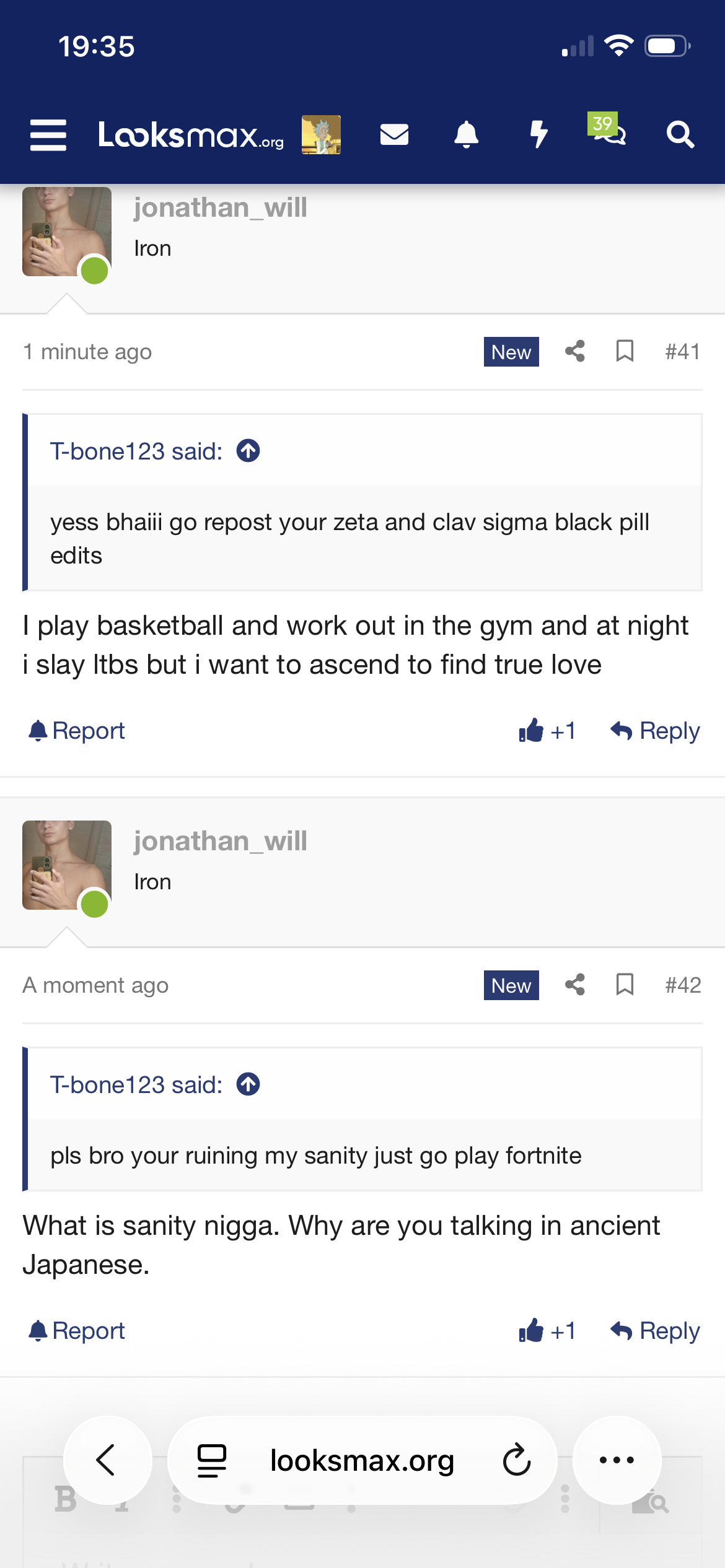This screenshot has width=725, height=1568.
Task: Open Rick avatar account menu
Action: [x=321, y=134]
